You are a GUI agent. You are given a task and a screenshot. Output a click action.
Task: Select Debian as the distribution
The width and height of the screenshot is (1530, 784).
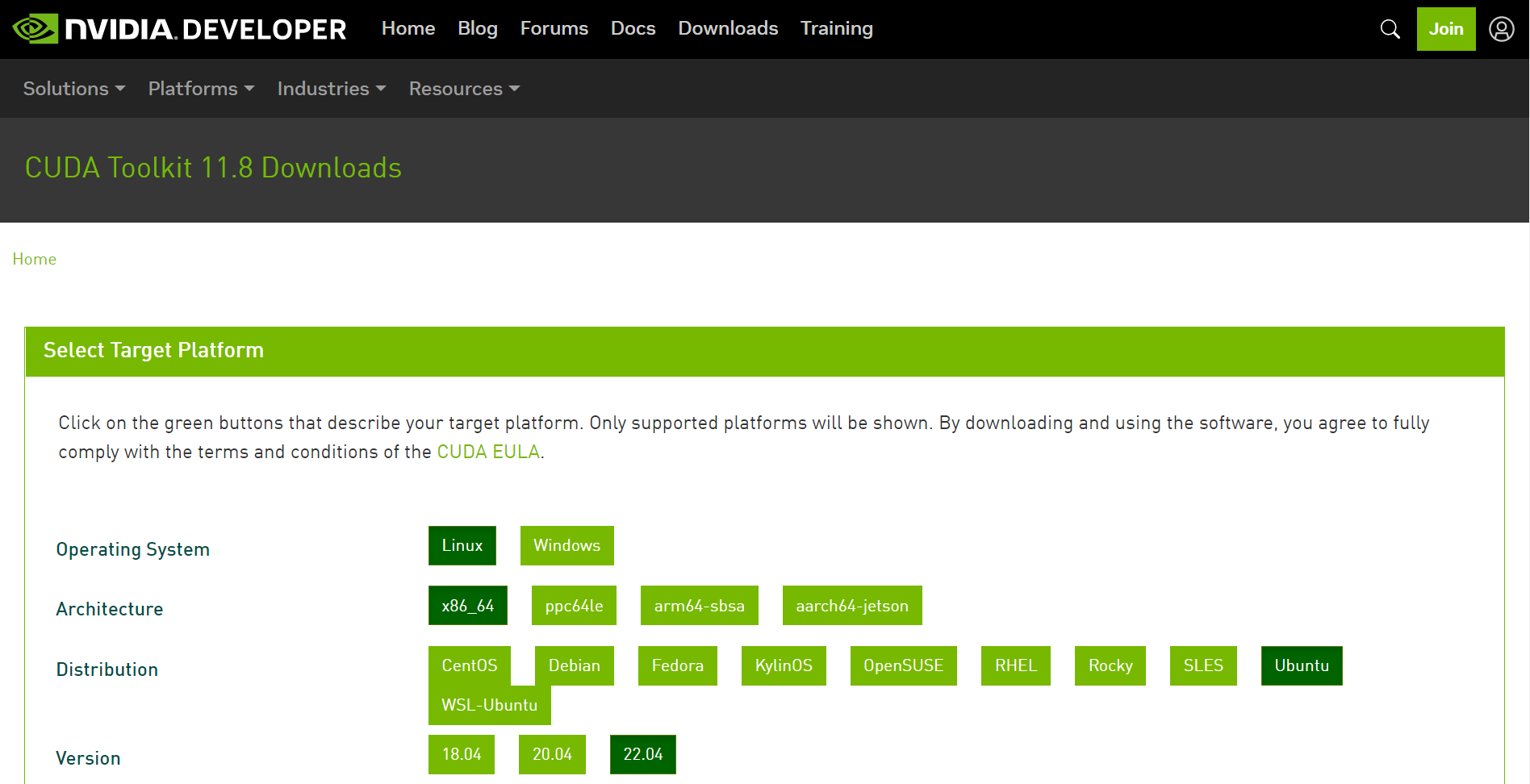click(x=575, y=665)
